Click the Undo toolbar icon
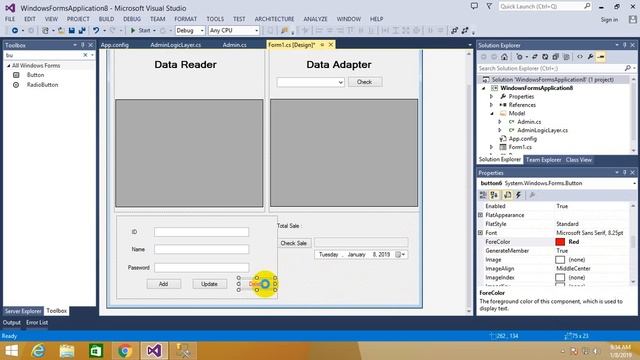This screenshot has height=360, width=640. coord(96,31)
